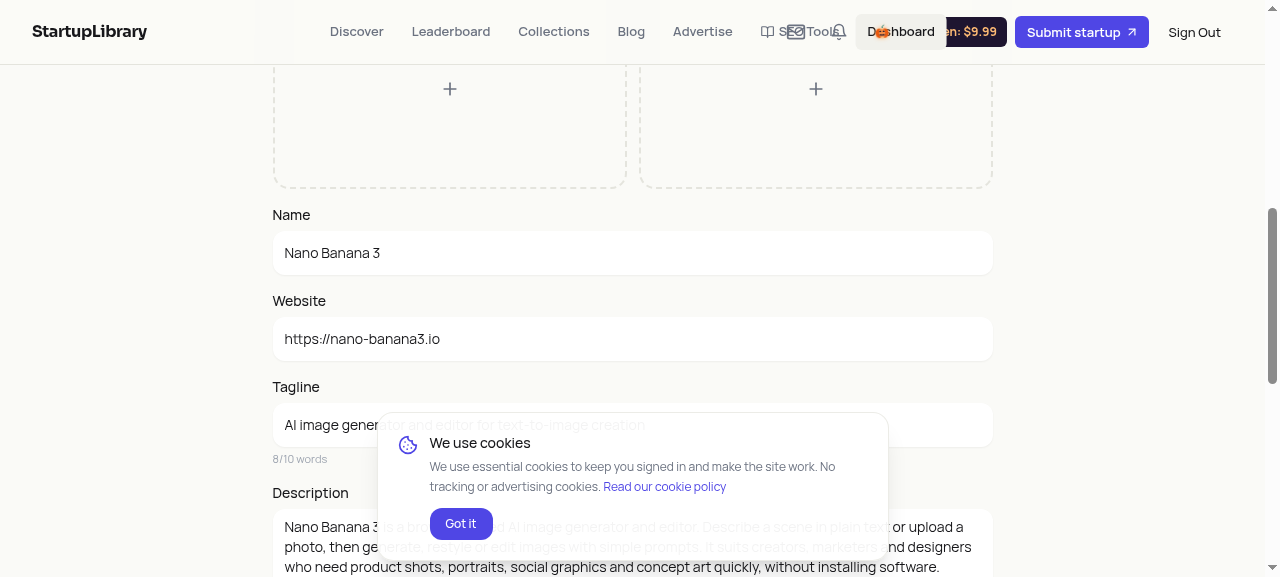Dismiss cookies with Got it button
The image size is (1280, 577).
coord(461,524)
